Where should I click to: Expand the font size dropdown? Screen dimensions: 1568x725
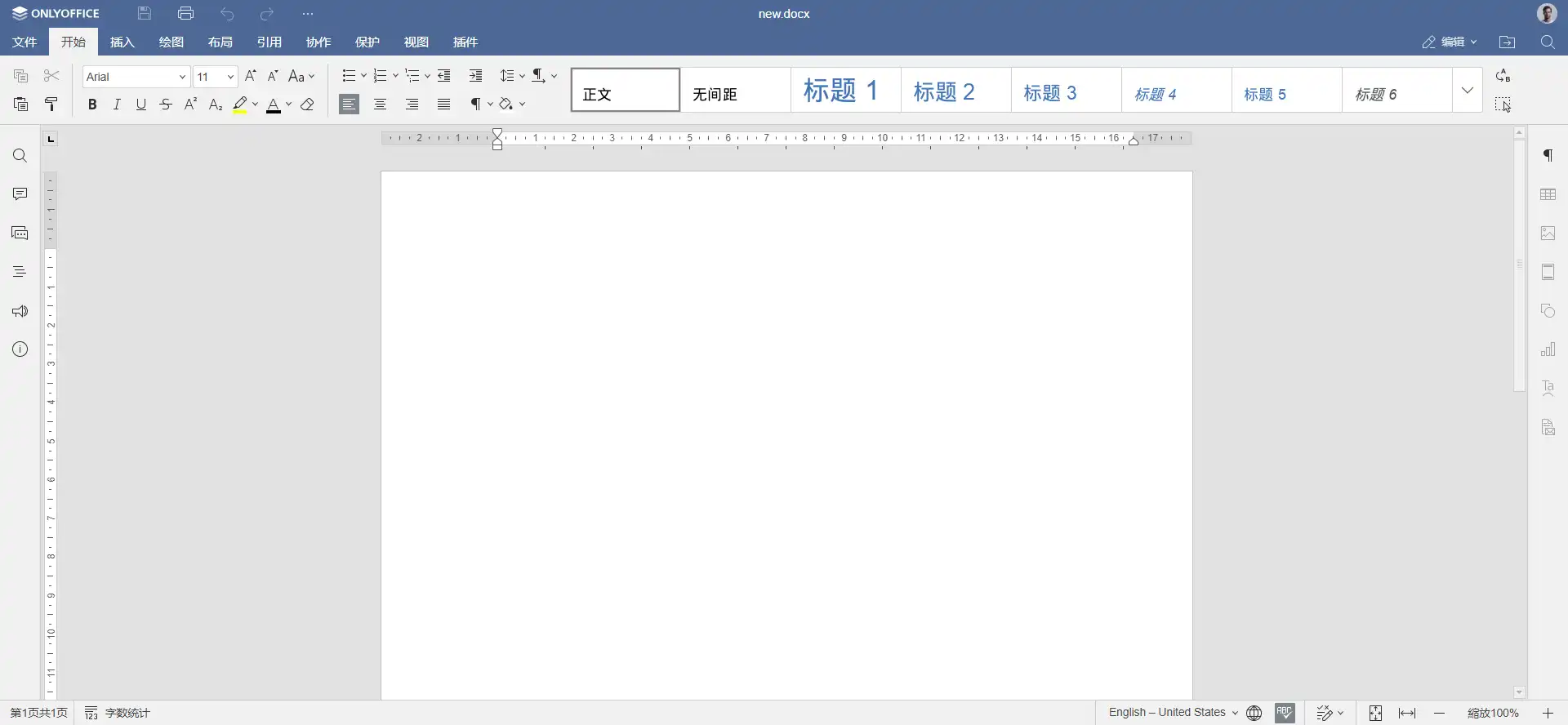coord(230,77)
